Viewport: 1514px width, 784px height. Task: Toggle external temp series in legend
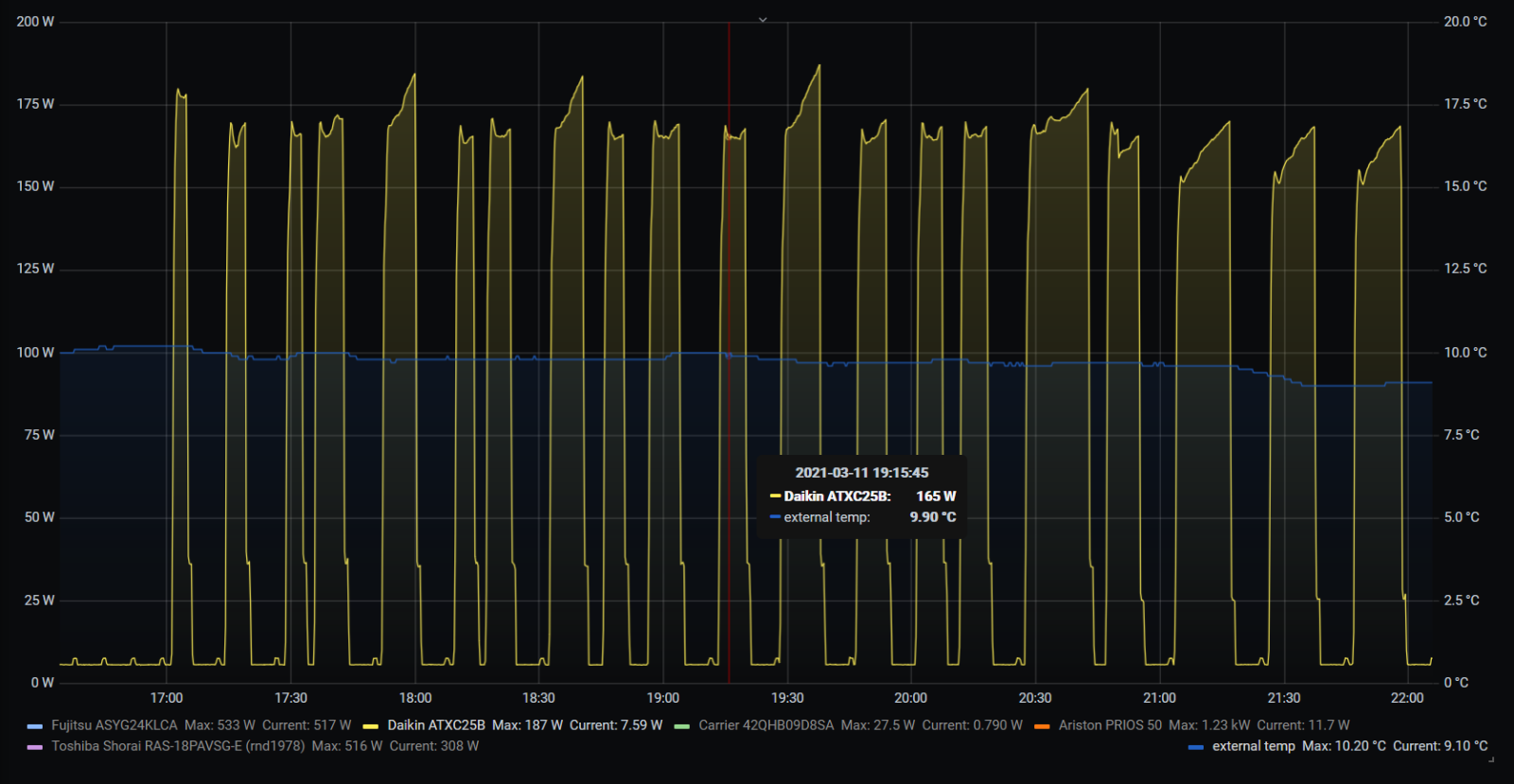tap(1254, 746)
